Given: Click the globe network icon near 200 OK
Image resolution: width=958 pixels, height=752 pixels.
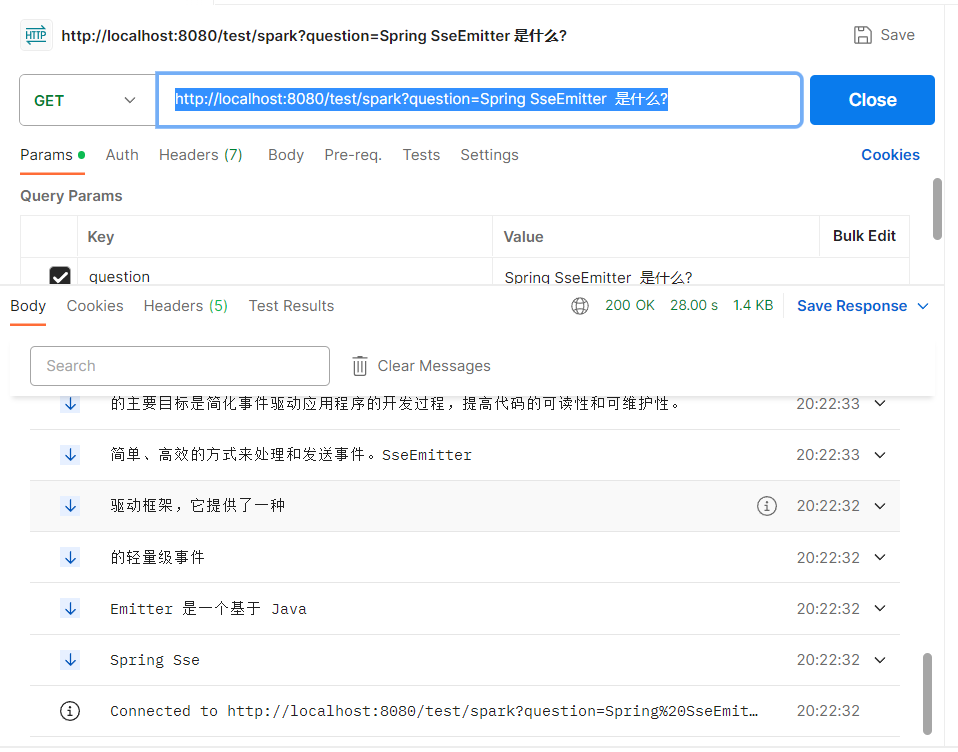Looking at the screenshot, I should click(x=580, y=306).
